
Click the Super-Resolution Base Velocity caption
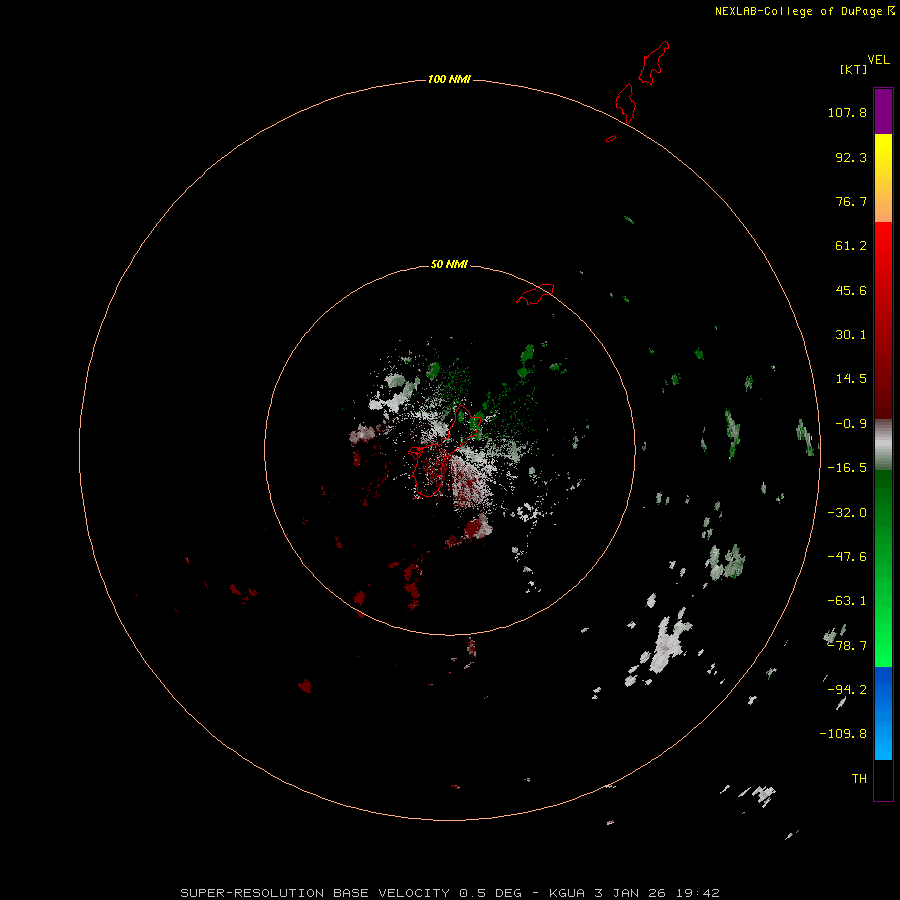point(449,893)
